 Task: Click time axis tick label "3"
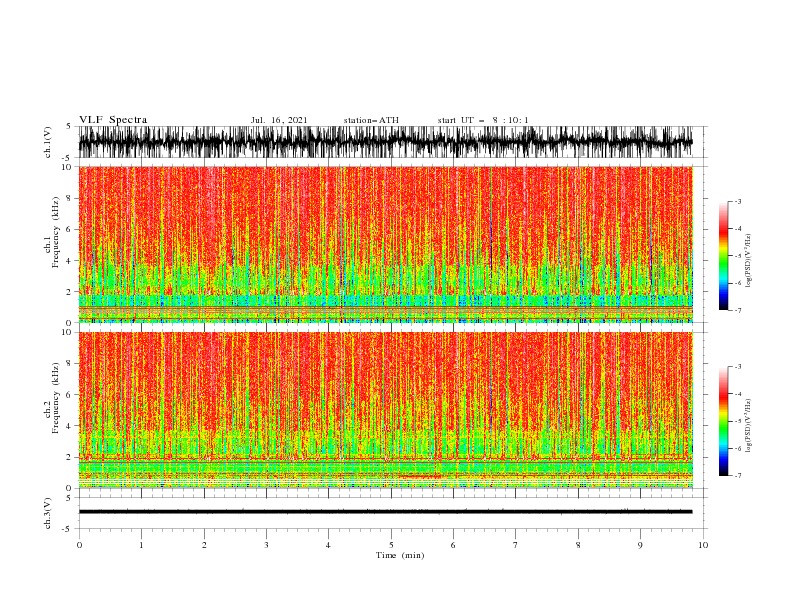click(x=266, y=545)
